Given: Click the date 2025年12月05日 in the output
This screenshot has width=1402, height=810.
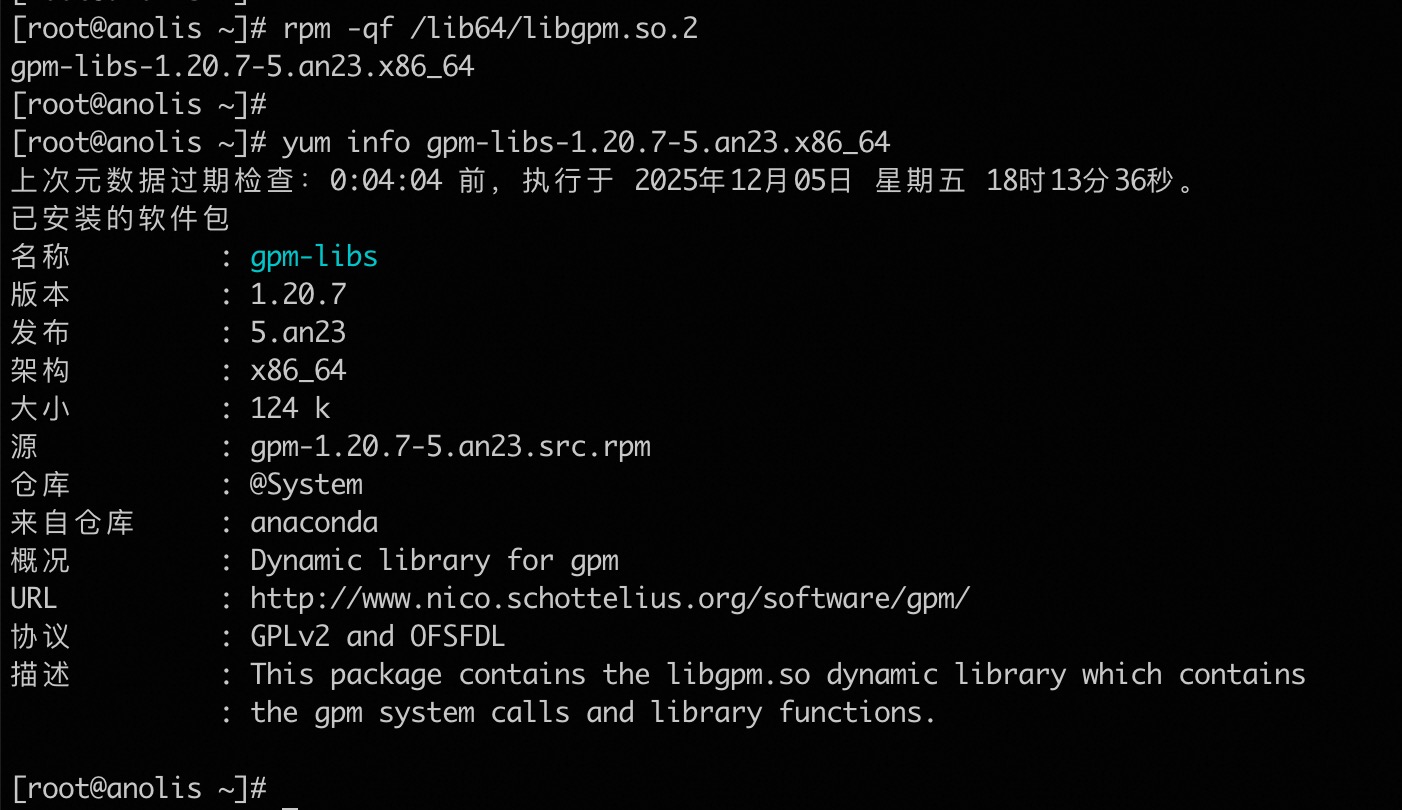Looking at the screenshot, I should click(x=743, y=181).
